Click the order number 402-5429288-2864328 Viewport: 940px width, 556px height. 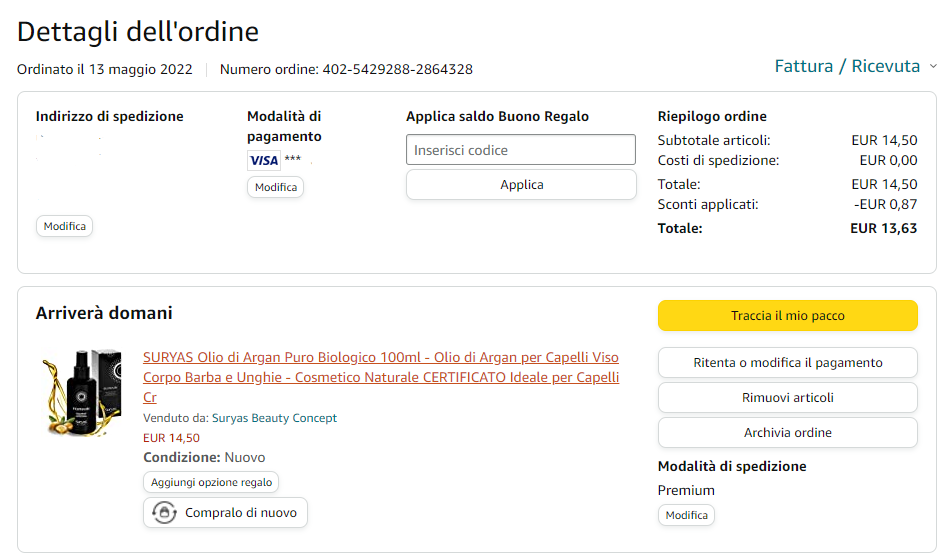[x=397, y=69]
